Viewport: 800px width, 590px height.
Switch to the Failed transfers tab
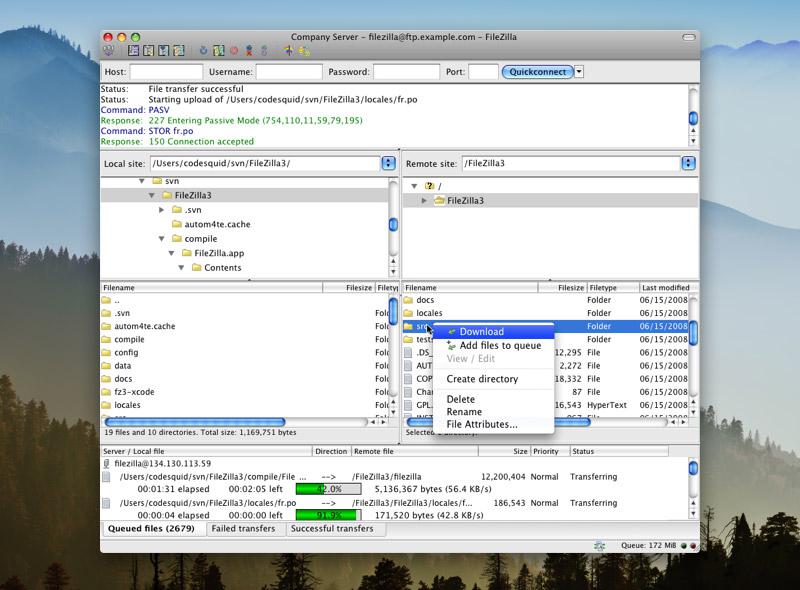point(243,529)
